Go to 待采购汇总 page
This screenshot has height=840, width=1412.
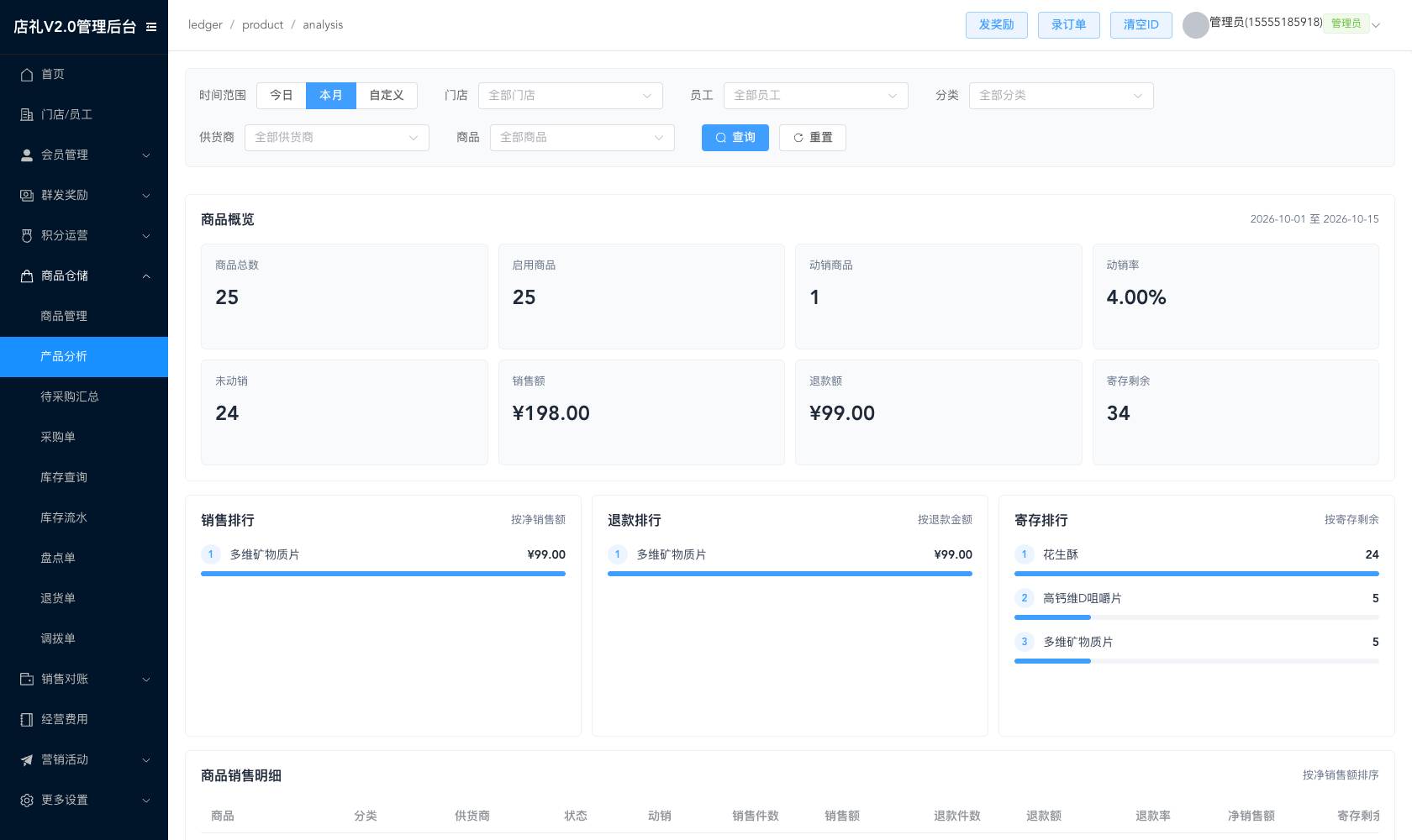[x=84, y=397]
